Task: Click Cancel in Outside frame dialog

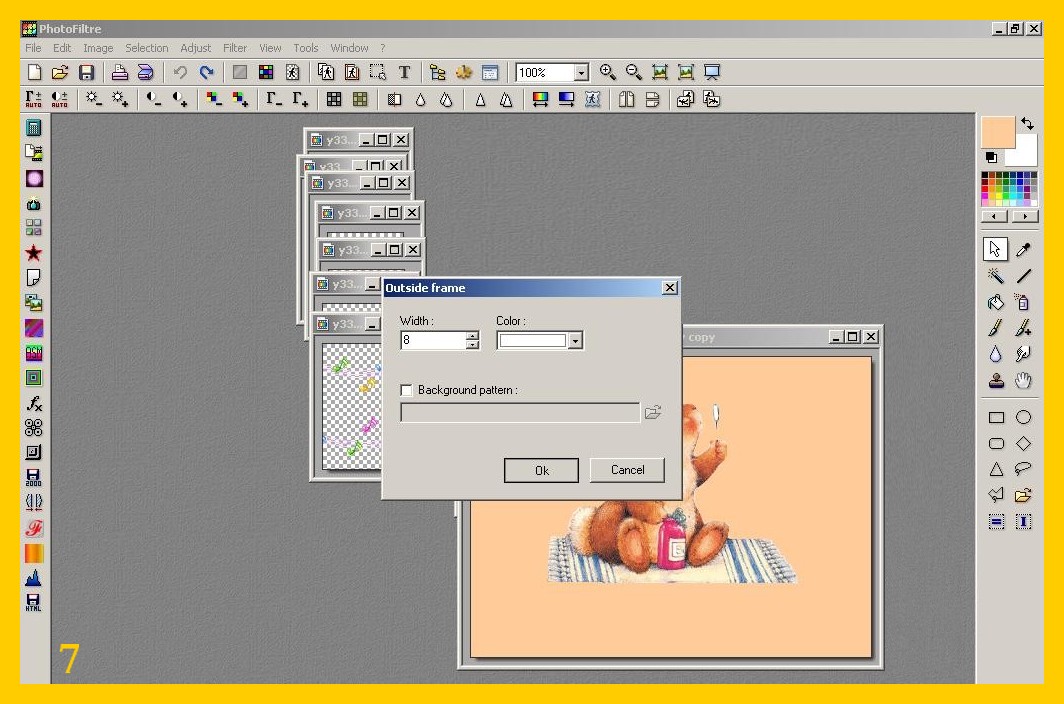Action: [x=627, y=470]
